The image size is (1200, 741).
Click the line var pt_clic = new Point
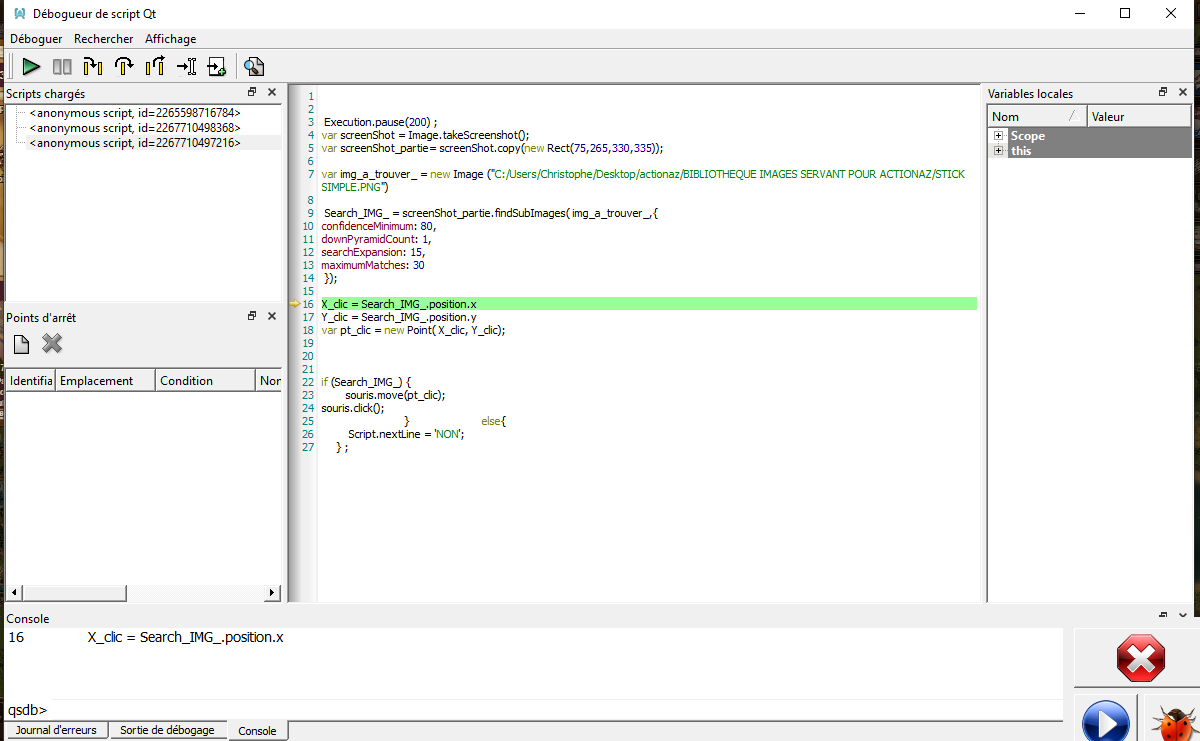click(413, 330)
